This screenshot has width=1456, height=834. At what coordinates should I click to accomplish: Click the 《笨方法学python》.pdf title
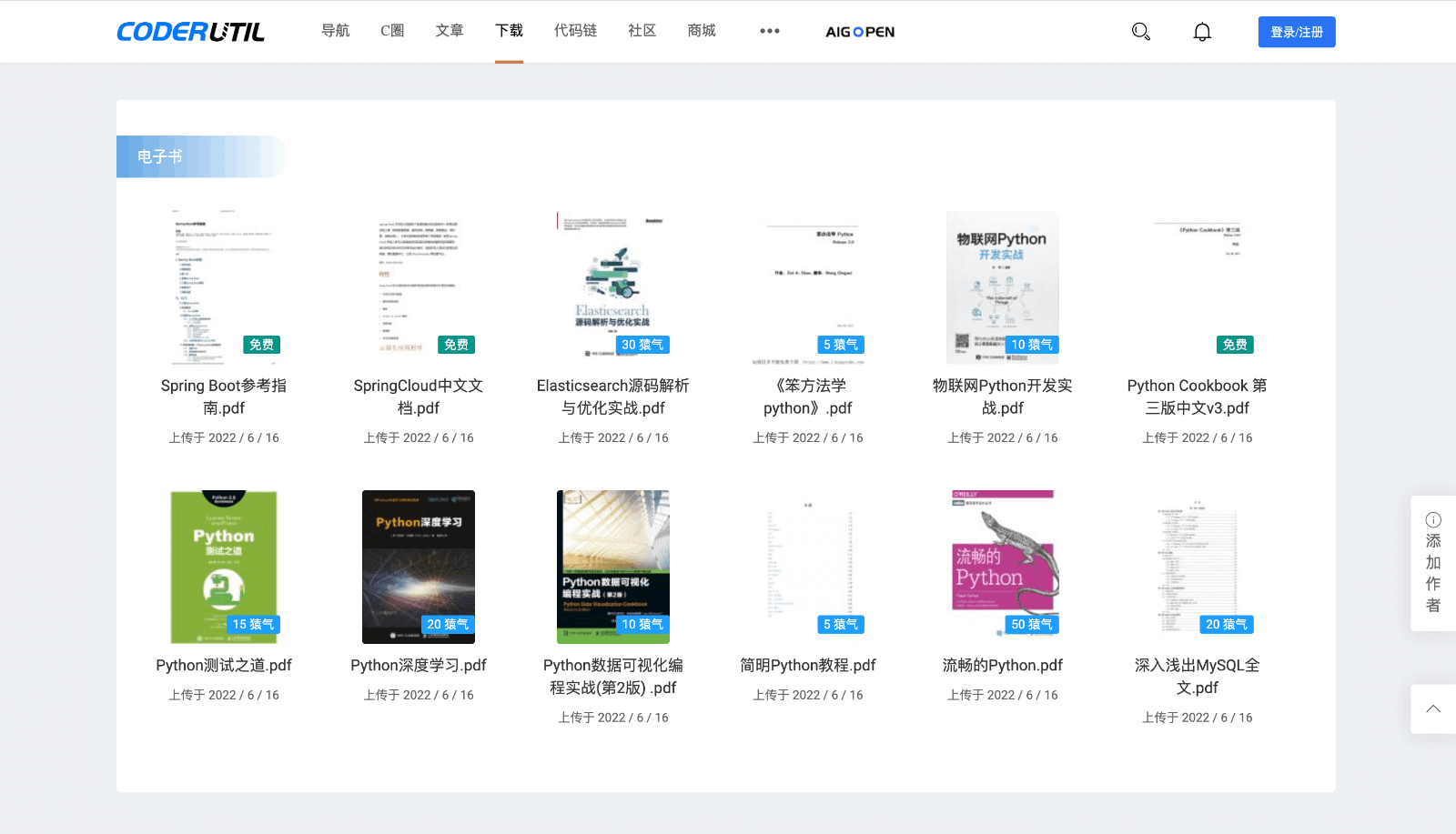[x=808, y=397]
